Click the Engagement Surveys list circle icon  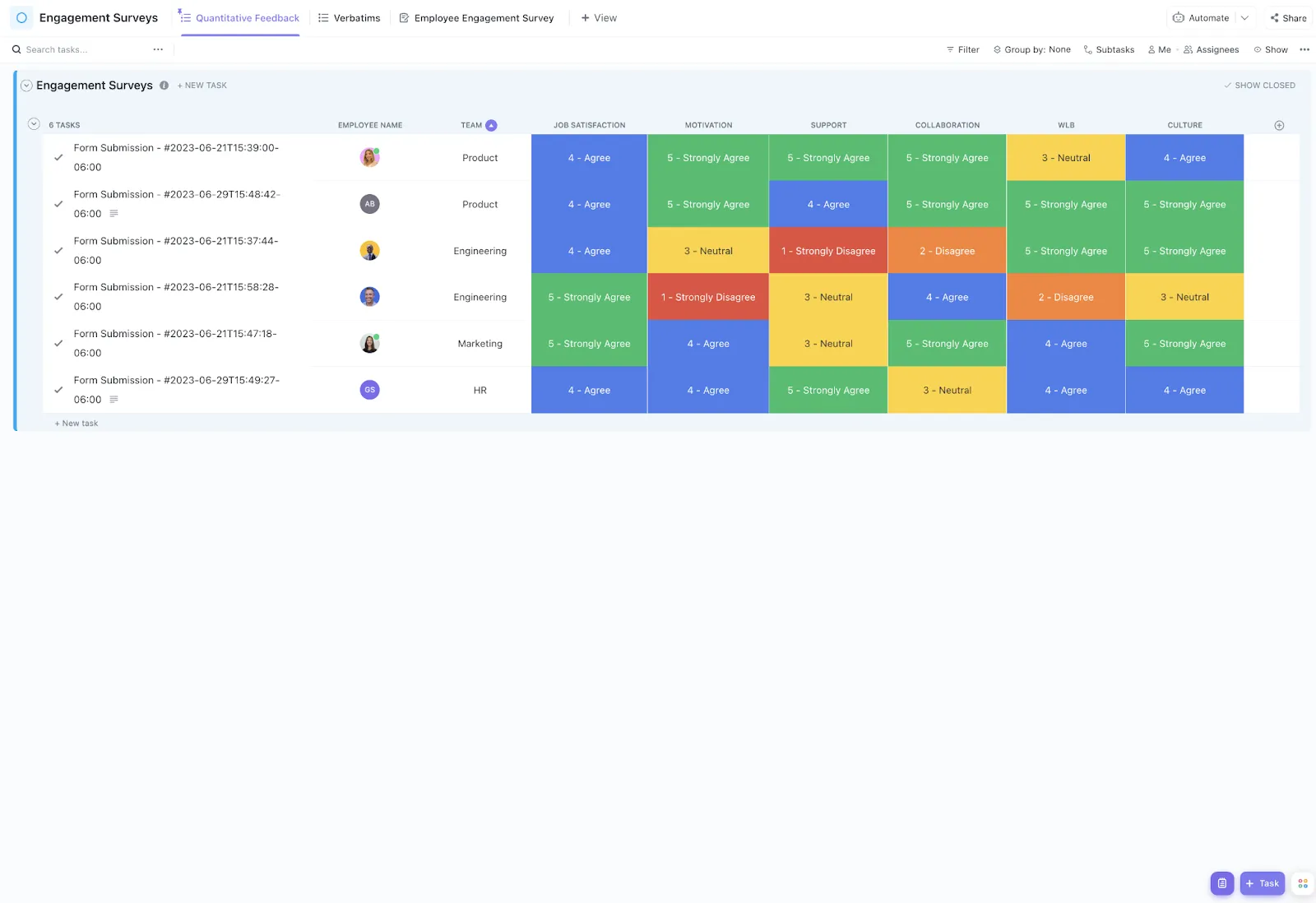(x=21, y=17)
